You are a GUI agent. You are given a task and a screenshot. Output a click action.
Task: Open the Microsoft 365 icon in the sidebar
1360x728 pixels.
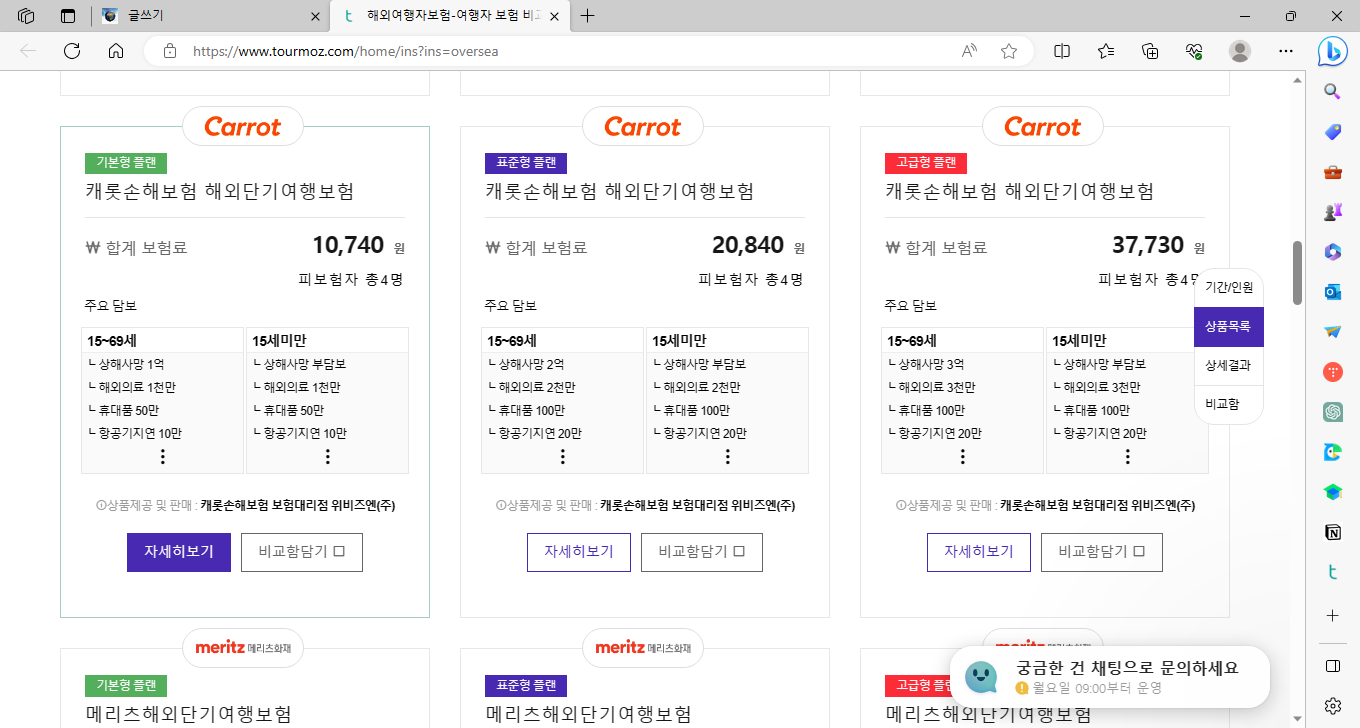(1332, 252)
